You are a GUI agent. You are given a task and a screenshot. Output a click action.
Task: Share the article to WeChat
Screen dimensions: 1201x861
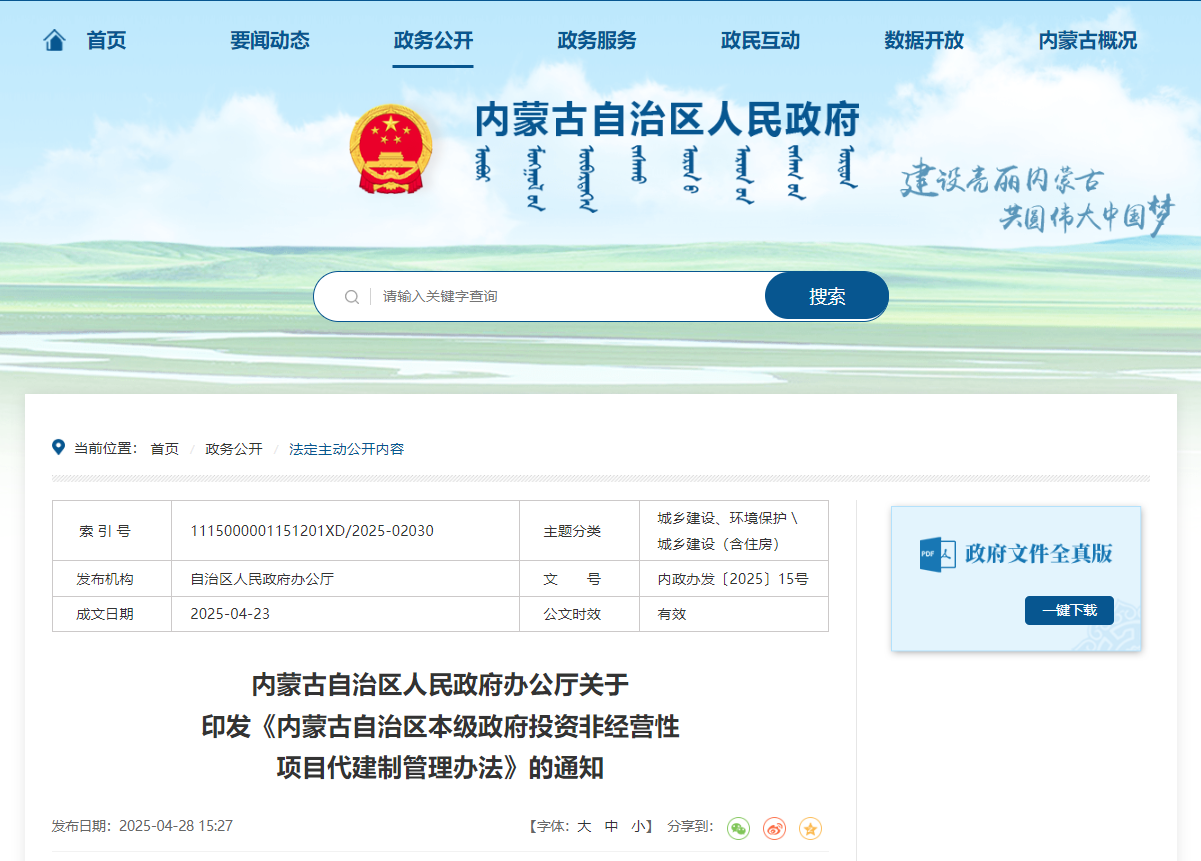click(737, 828)
